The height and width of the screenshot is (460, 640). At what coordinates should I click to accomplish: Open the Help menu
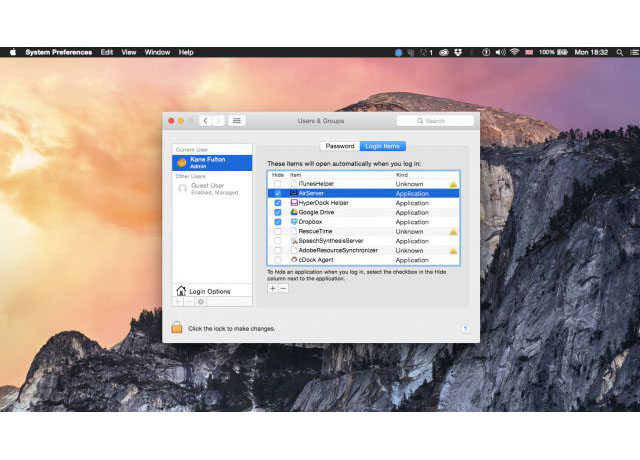186,52
